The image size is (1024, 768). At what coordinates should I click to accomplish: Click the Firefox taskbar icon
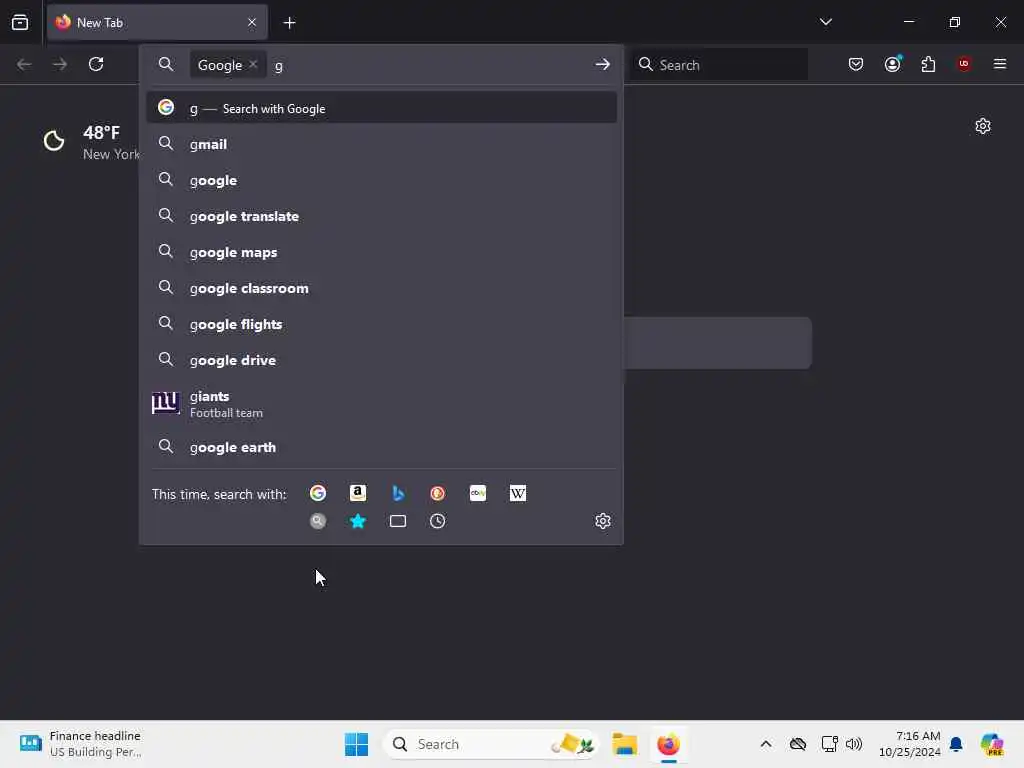tap(668, 744)
